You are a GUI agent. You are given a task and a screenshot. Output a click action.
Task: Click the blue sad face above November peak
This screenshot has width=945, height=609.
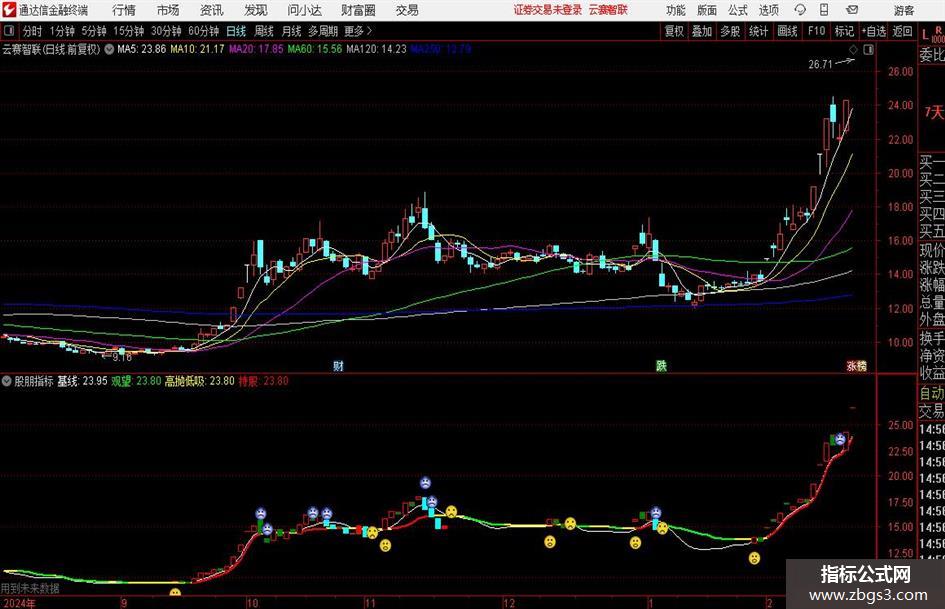coord(425,482)
